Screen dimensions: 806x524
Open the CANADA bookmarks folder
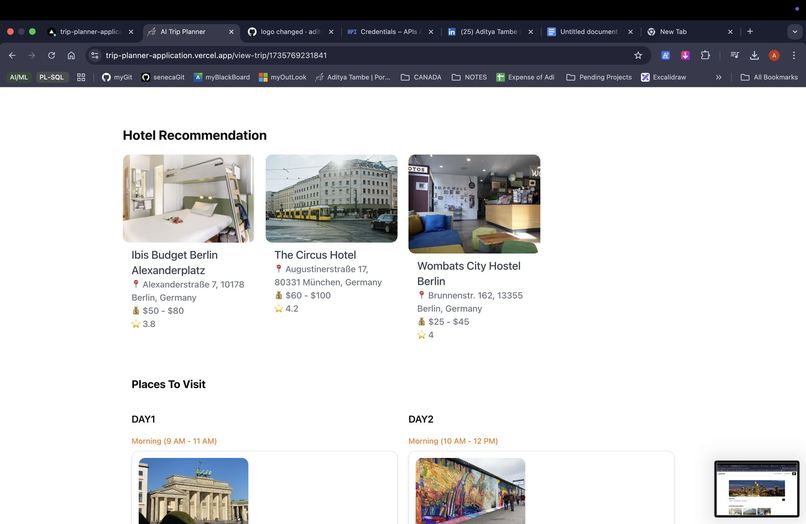pos(421,77)
